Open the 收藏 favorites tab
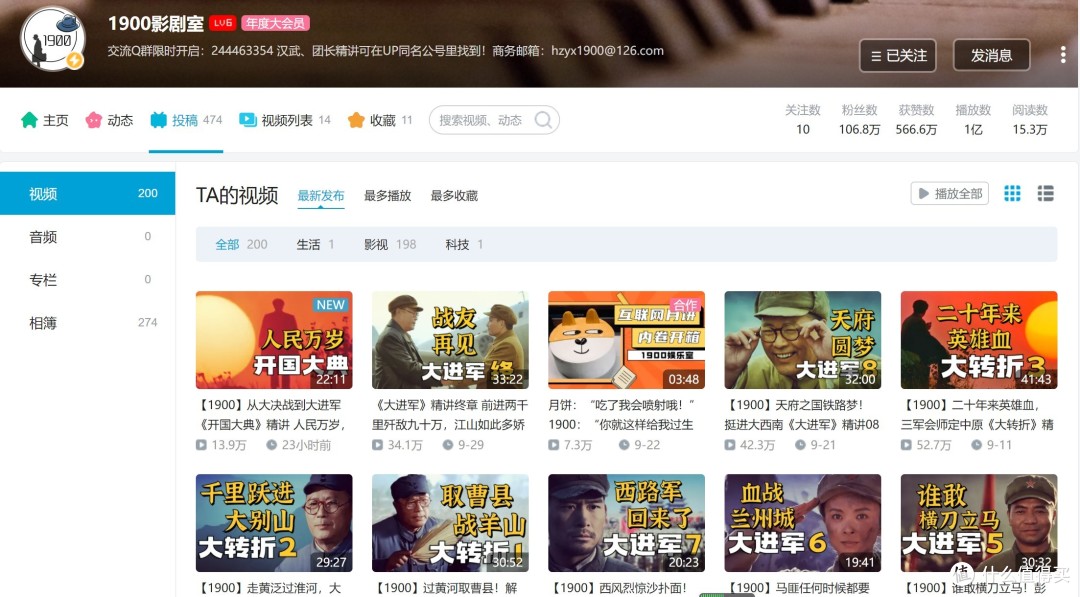 tap(380, 120)
